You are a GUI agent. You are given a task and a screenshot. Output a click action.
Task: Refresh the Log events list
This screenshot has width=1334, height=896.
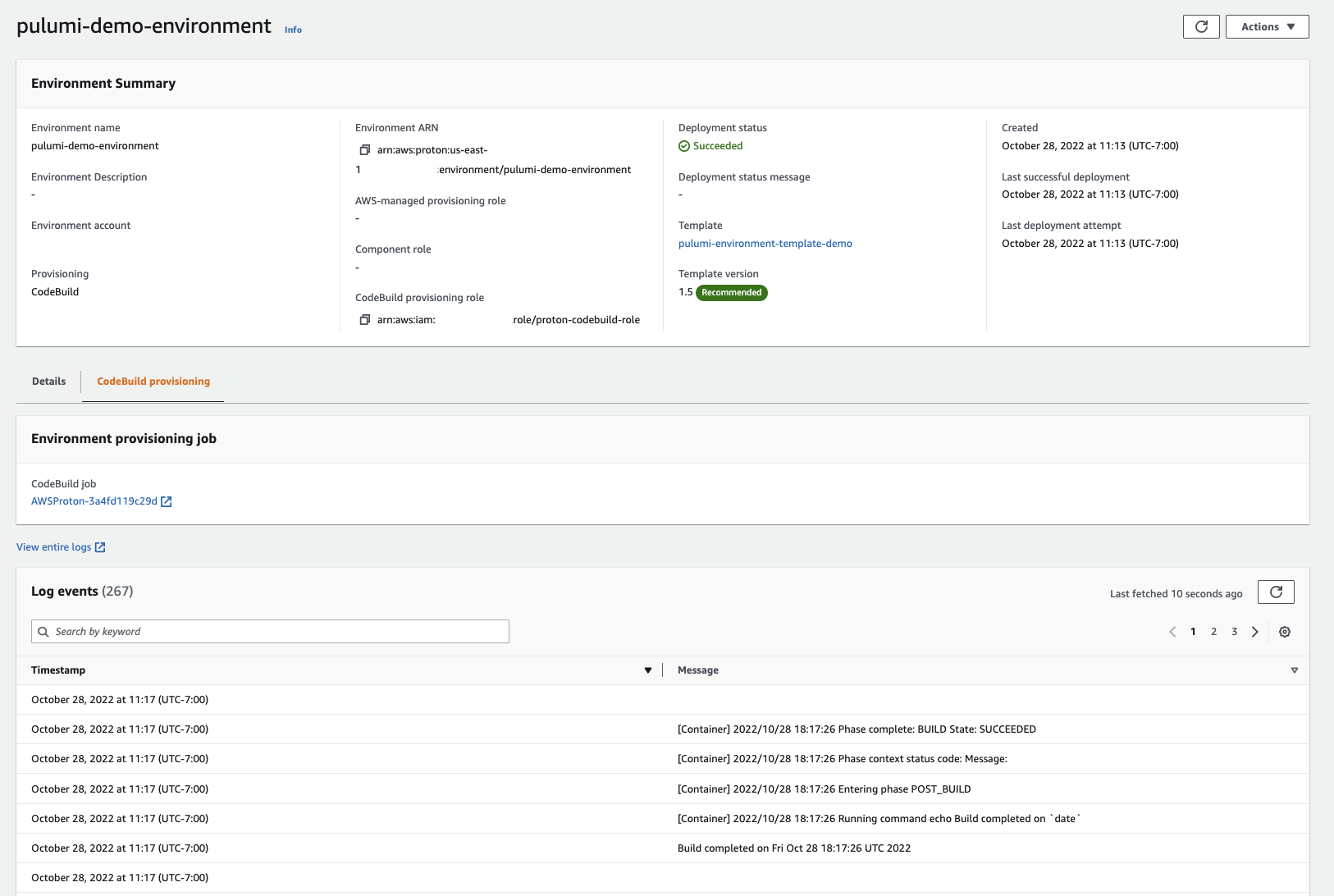(x=1276, y=592)
